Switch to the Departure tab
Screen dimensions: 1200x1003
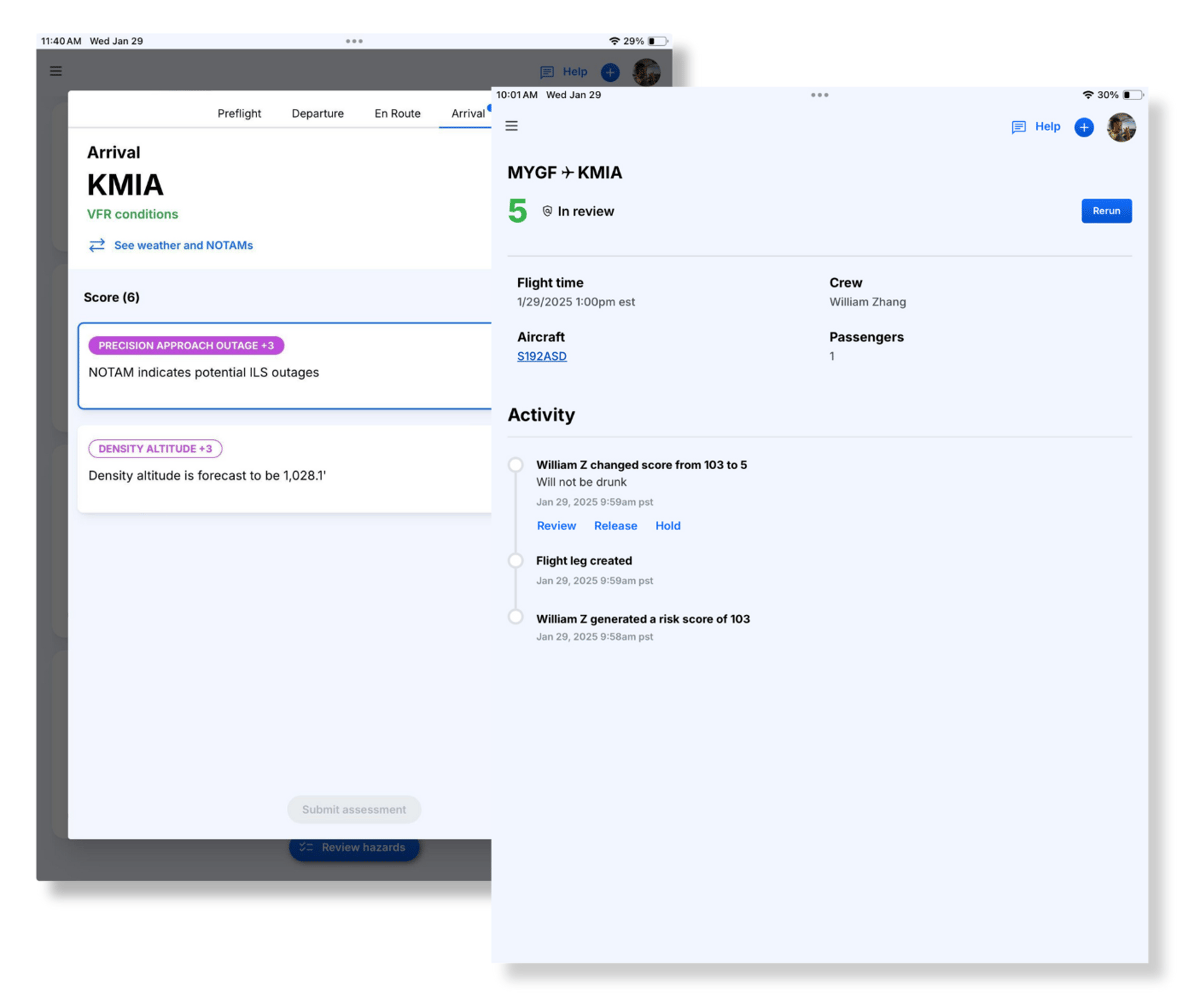click(317, 113)
